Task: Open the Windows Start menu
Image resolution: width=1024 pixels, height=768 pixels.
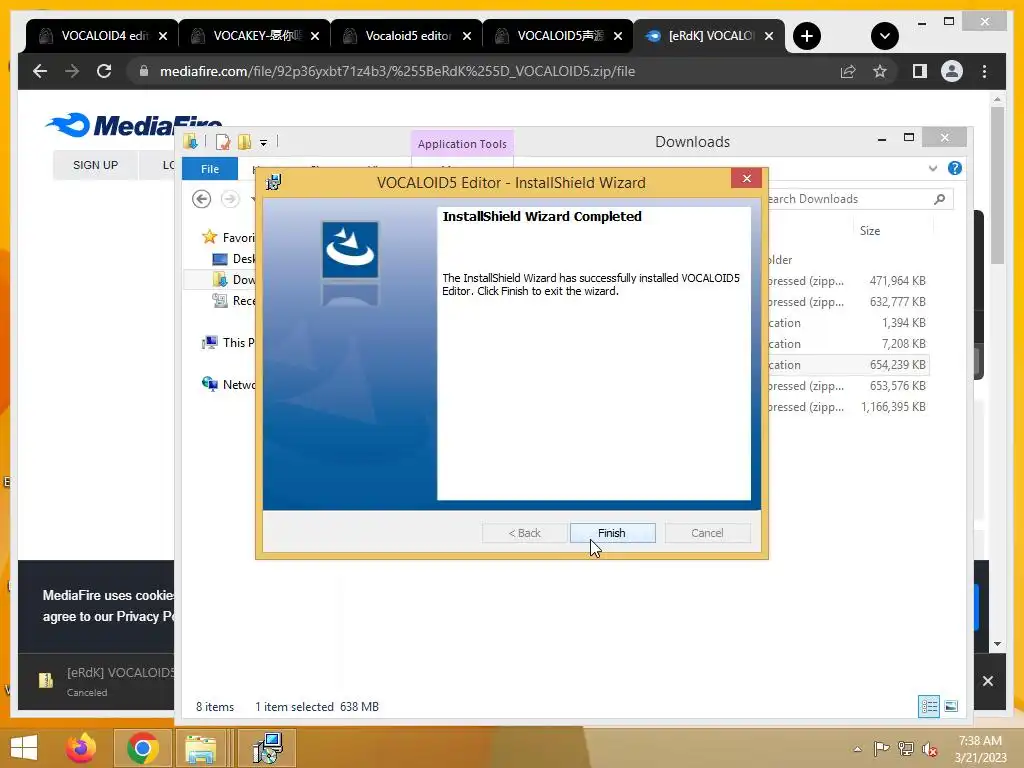Action: pos(24,748)
